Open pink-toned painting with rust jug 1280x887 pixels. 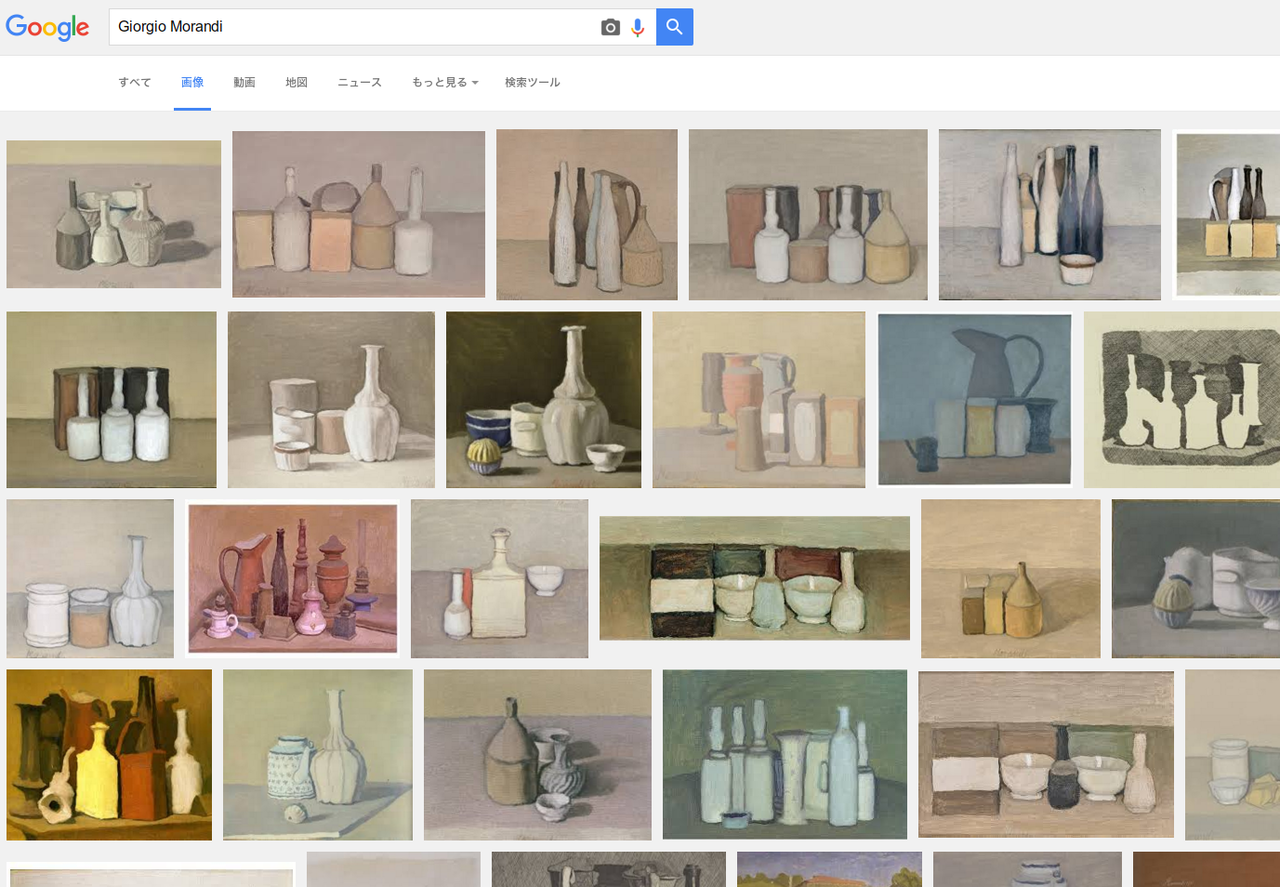pos(293,578)
